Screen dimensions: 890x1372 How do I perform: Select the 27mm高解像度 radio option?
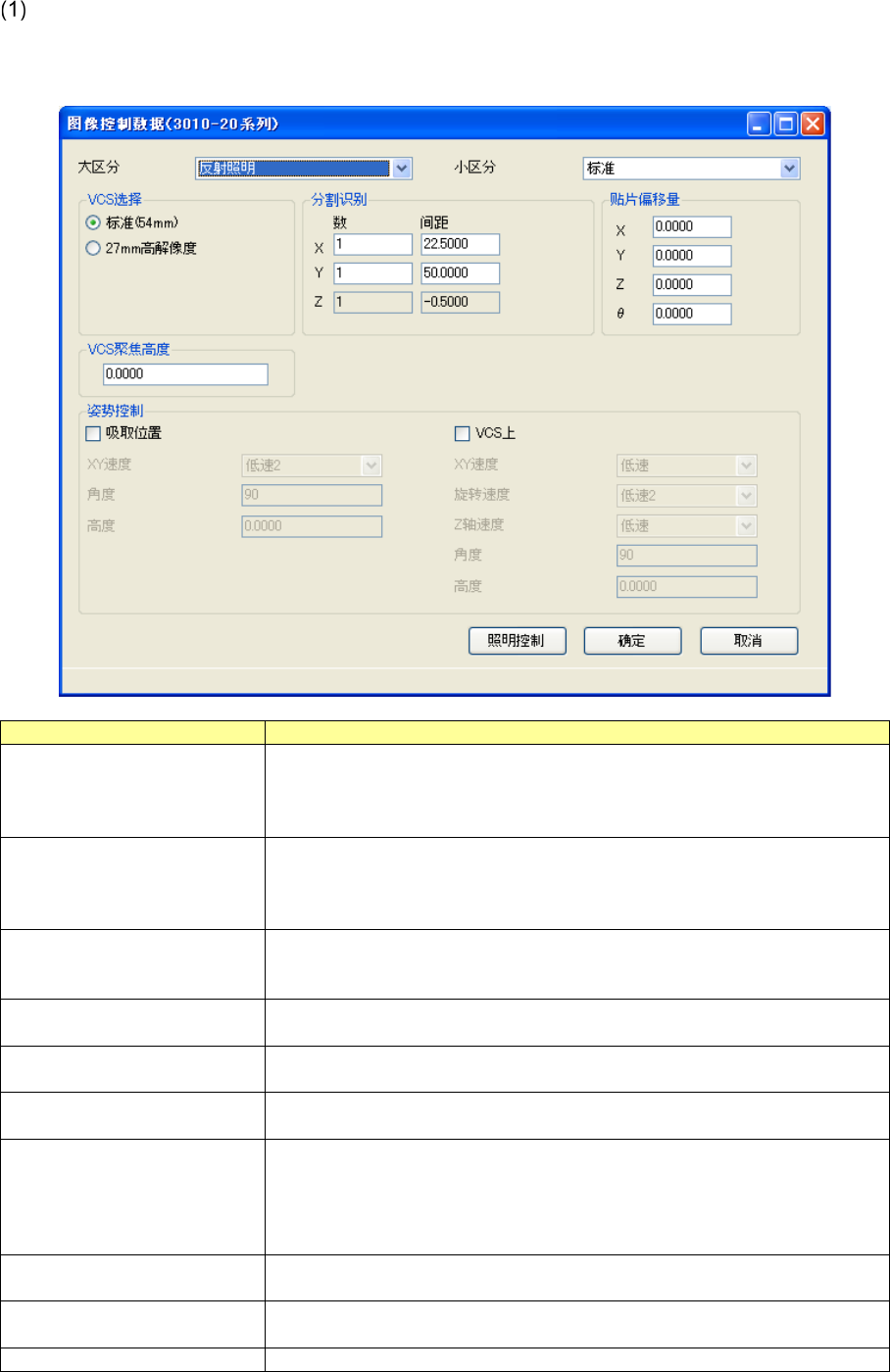93,248
